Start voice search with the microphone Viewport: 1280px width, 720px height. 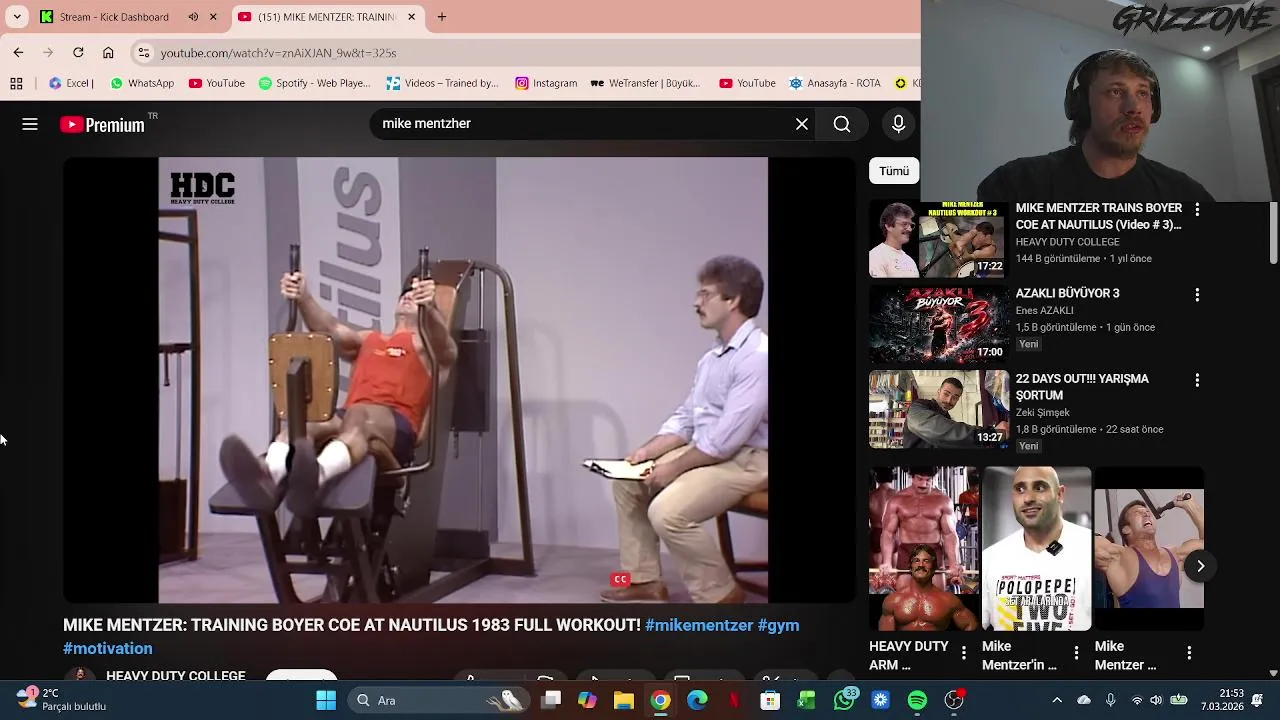898,124
